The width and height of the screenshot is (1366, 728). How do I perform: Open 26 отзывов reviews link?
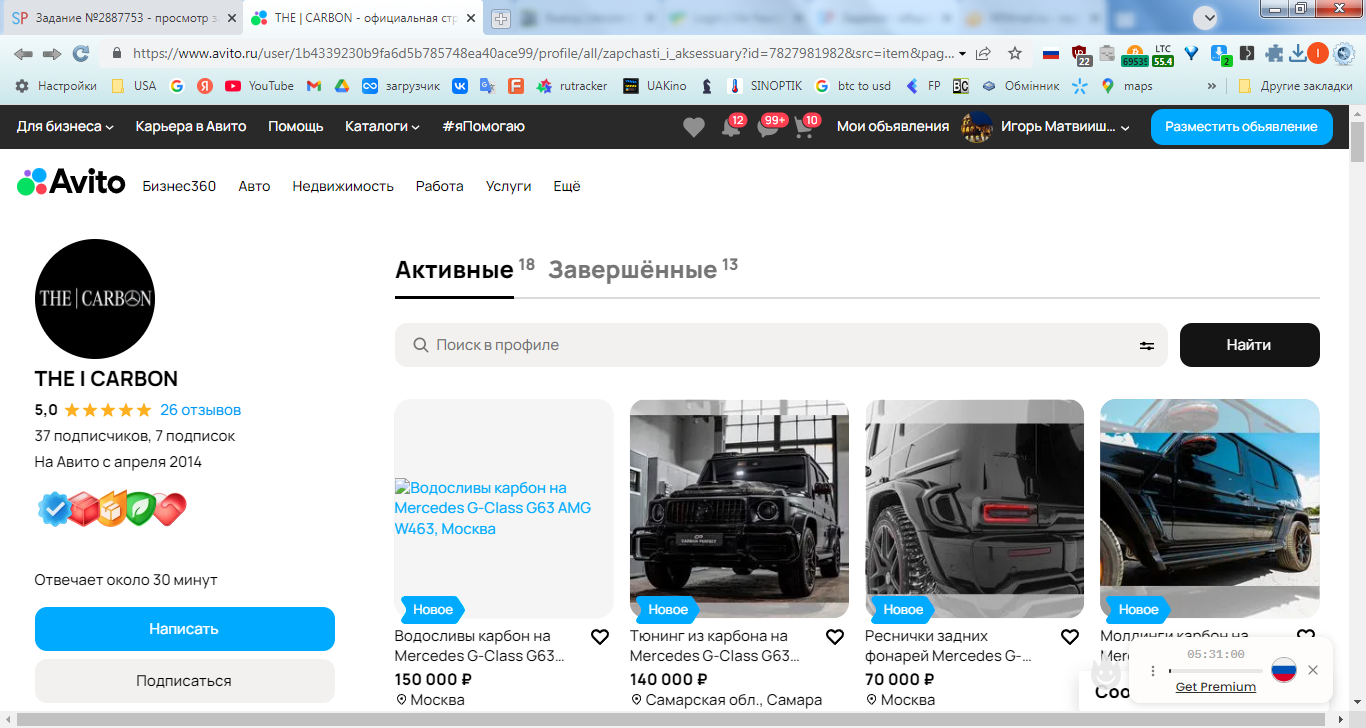pos(200,410)
